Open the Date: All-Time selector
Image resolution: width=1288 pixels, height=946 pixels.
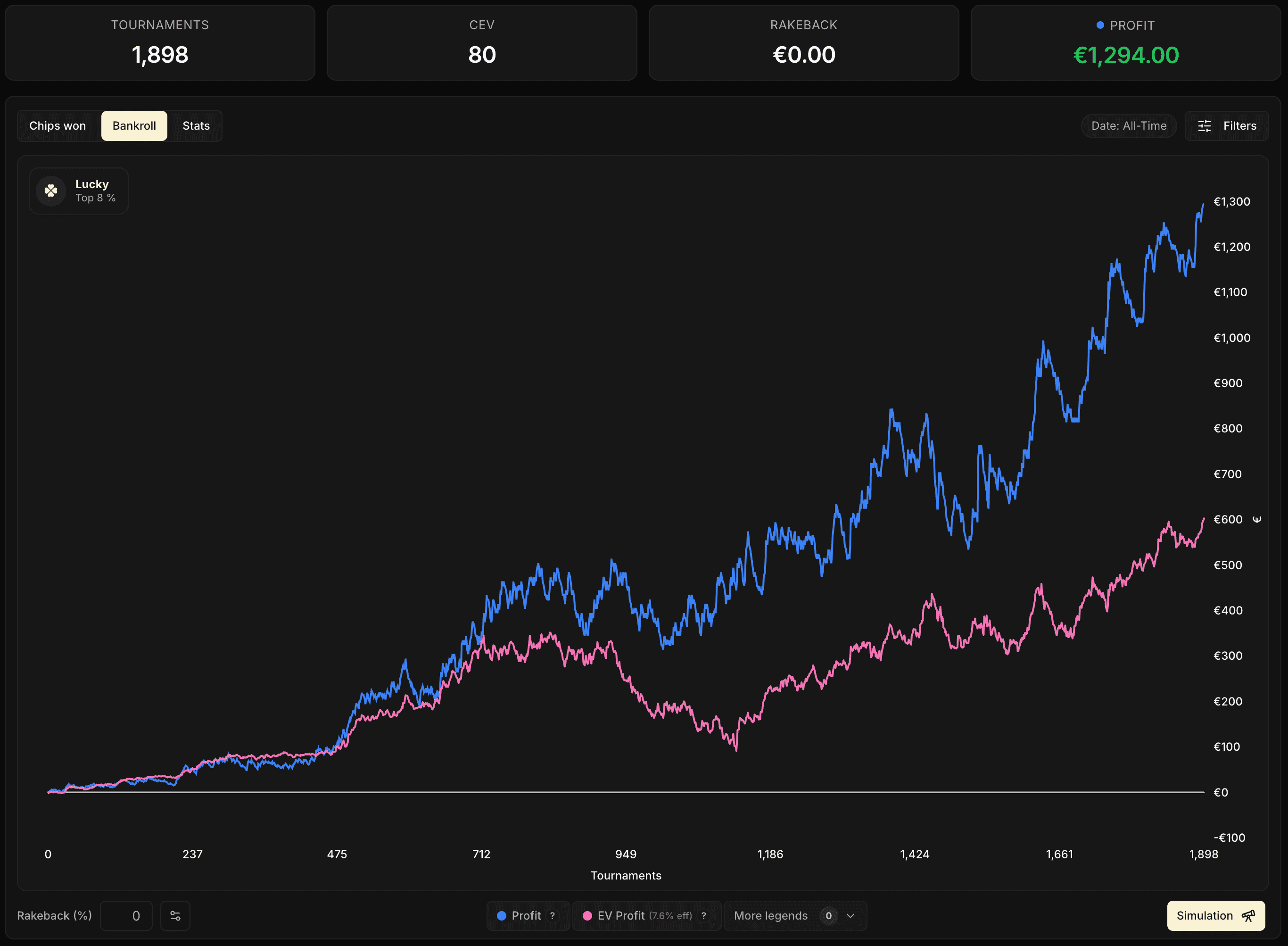tap(1128, 125)
